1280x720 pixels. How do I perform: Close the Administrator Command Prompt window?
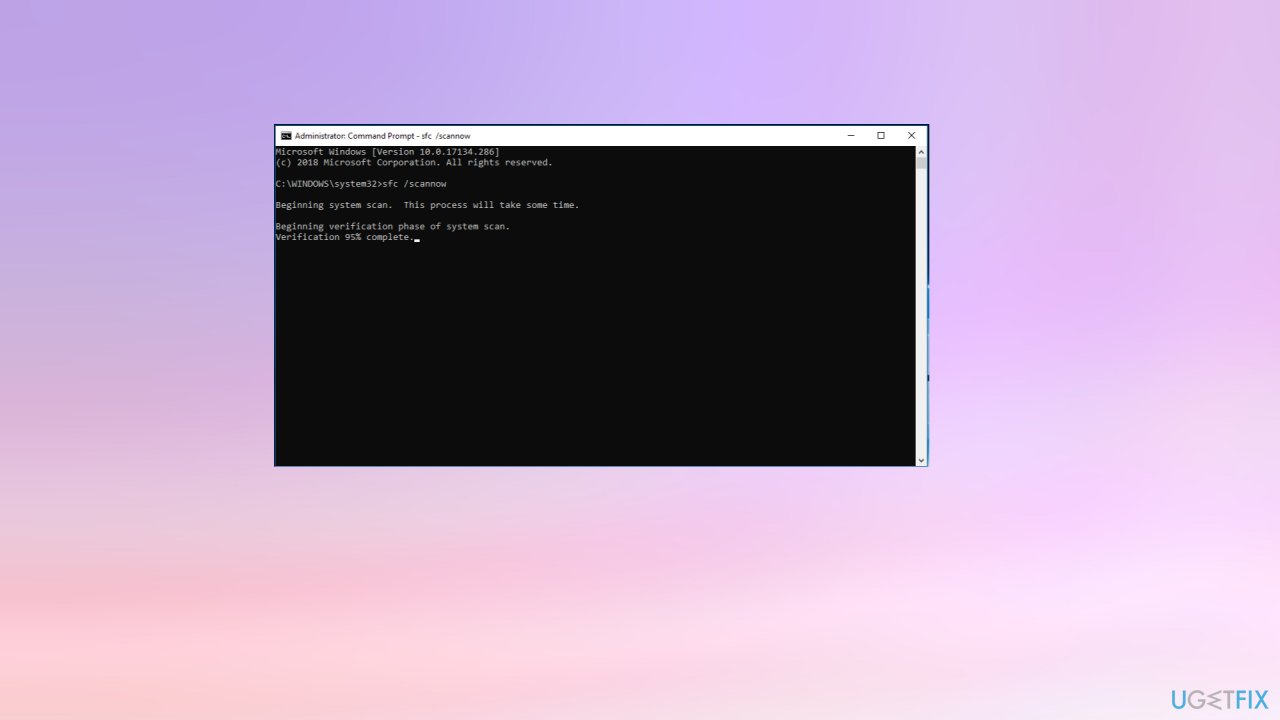(x=911, y=136)
